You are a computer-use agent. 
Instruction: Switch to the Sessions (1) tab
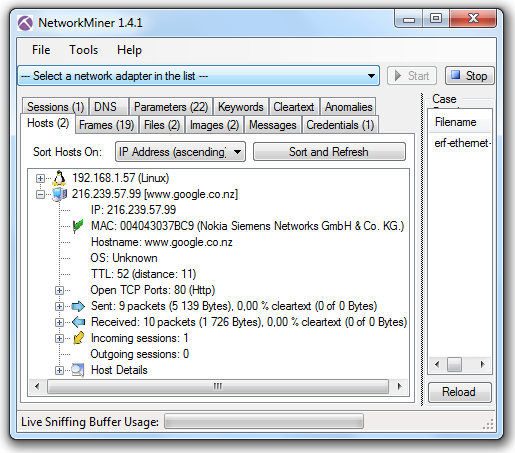[x=55, y=107]
